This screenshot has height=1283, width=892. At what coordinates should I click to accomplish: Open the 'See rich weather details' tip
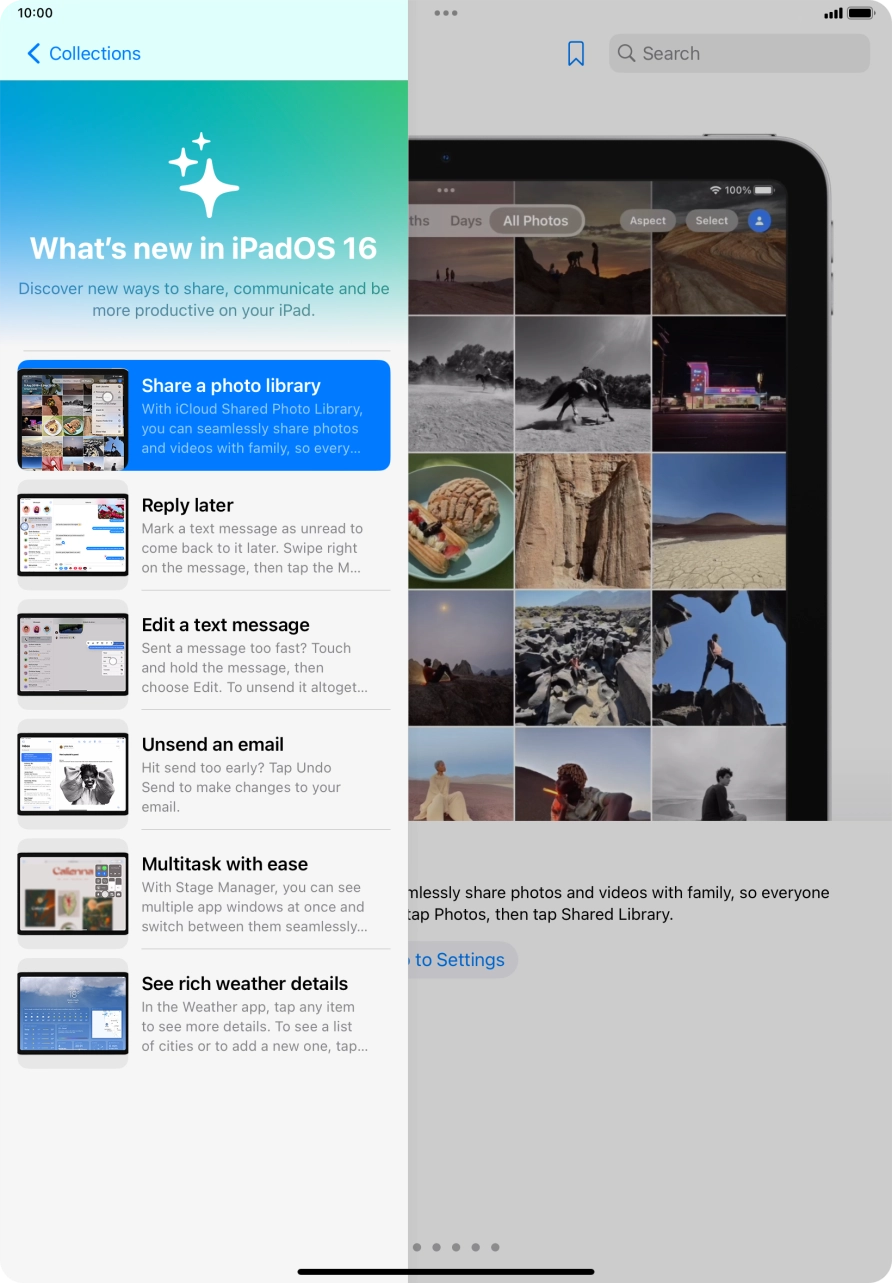point(251,1013)
